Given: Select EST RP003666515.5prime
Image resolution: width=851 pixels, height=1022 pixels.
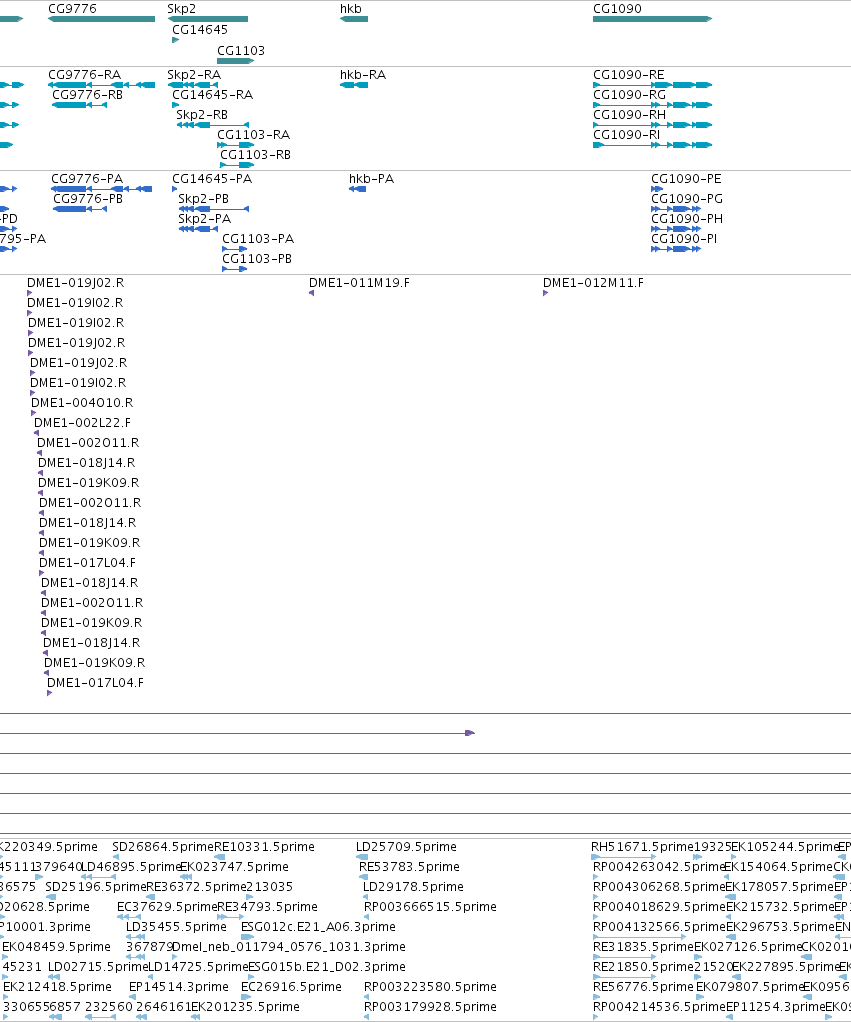Looking at the screenshot, I should click(x=430, y=907).
